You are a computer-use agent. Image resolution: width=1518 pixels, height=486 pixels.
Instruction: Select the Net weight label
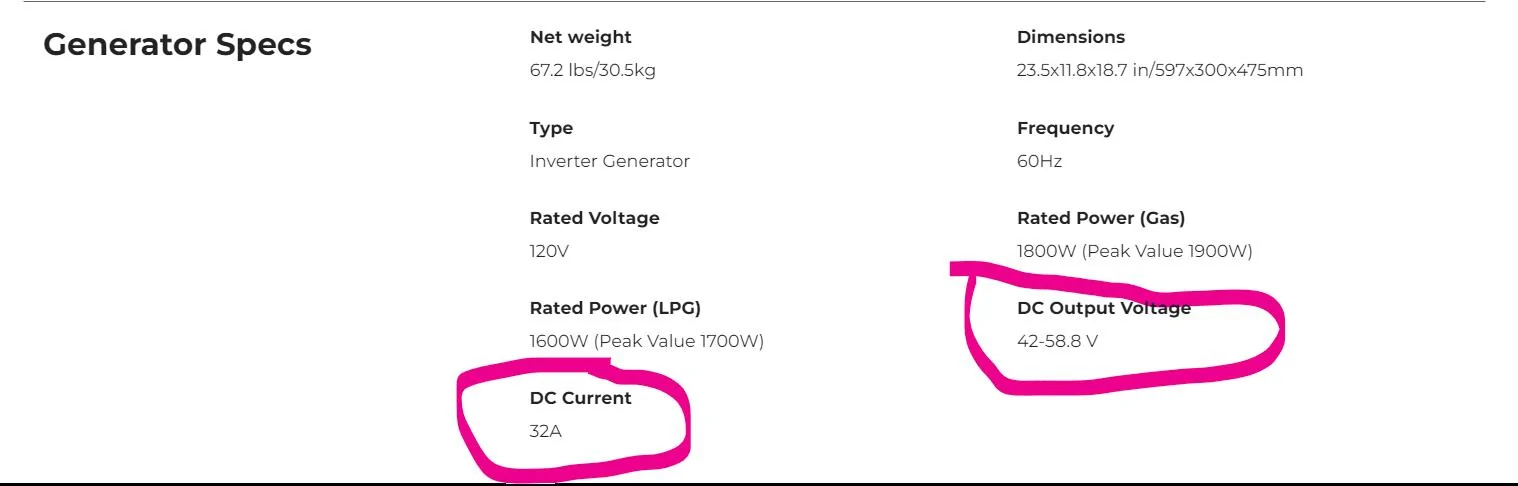pyautogui.click(x=580, y=37)
